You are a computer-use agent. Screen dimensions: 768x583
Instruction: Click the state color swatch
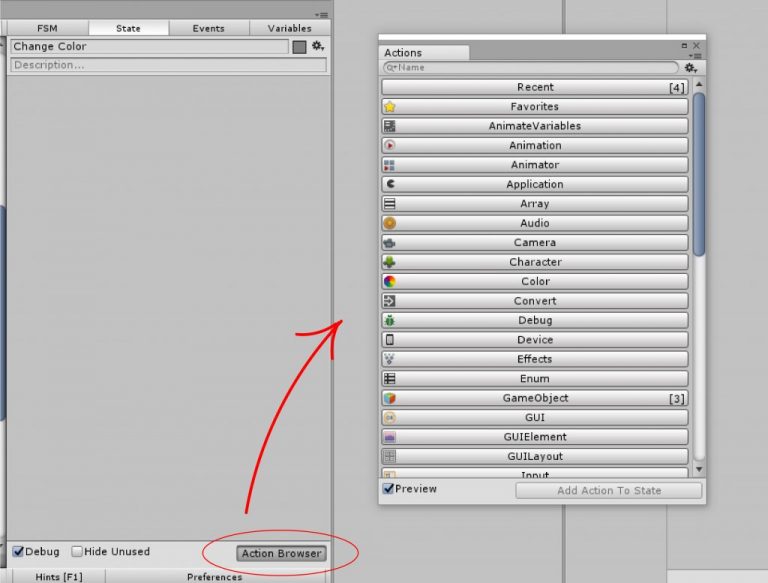tap(299, 46)
